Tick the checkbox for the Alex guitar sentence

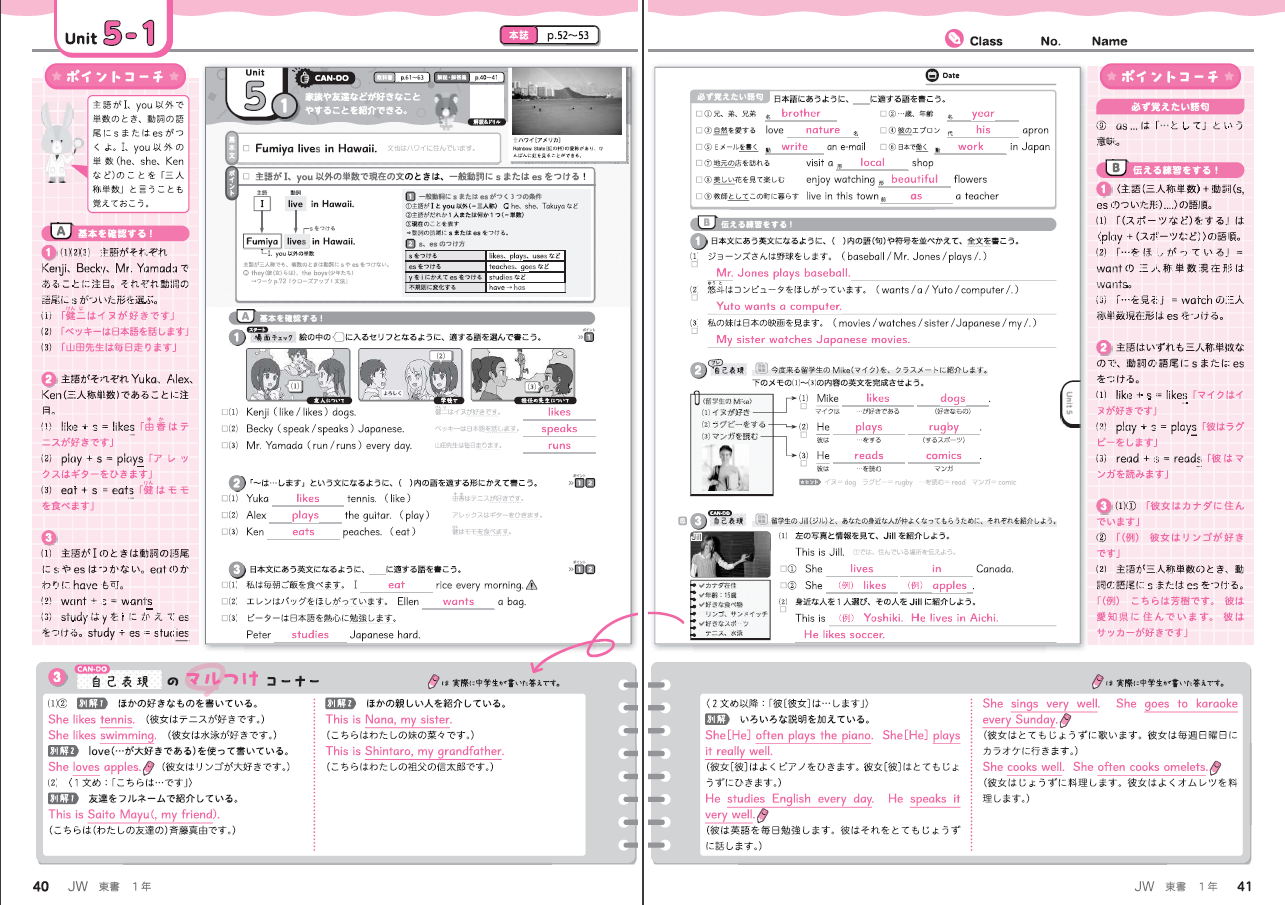[225, 515]
